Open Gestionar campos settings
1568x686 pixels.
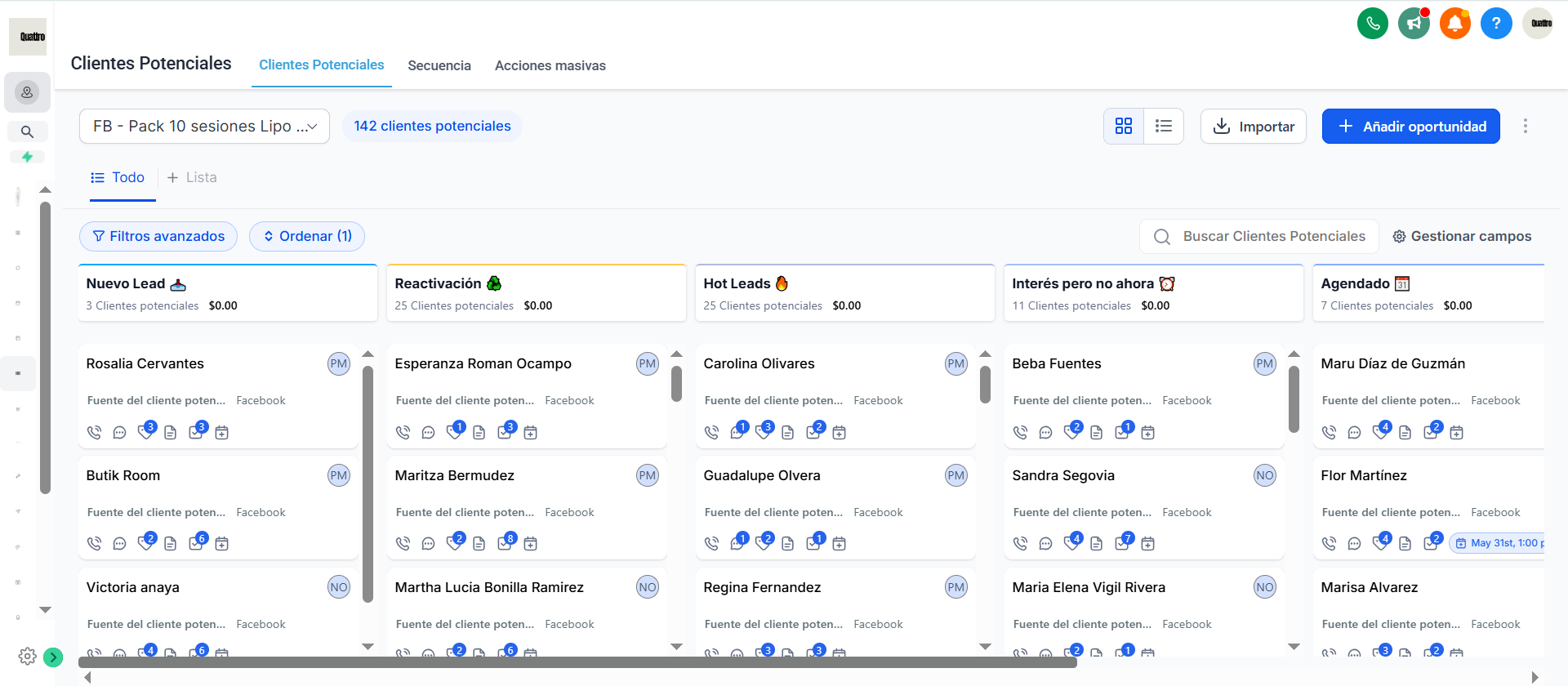click(1462, 236)
